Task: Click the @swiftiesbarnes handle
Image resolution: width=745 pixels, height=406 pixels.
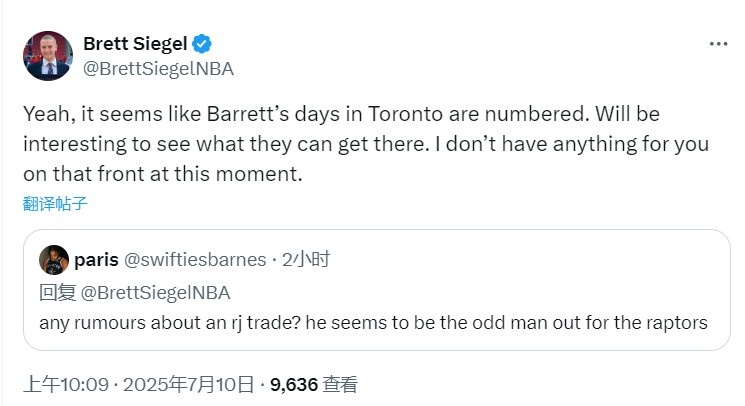Action: (195, 260)
